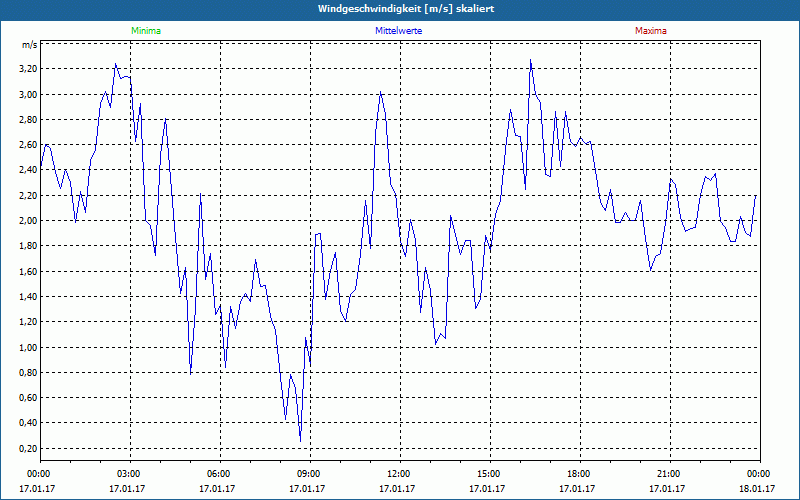The height and width of the screenshot is (500, 800).
Task: Click the 21:00 time axis label
Action: (668, 474)
